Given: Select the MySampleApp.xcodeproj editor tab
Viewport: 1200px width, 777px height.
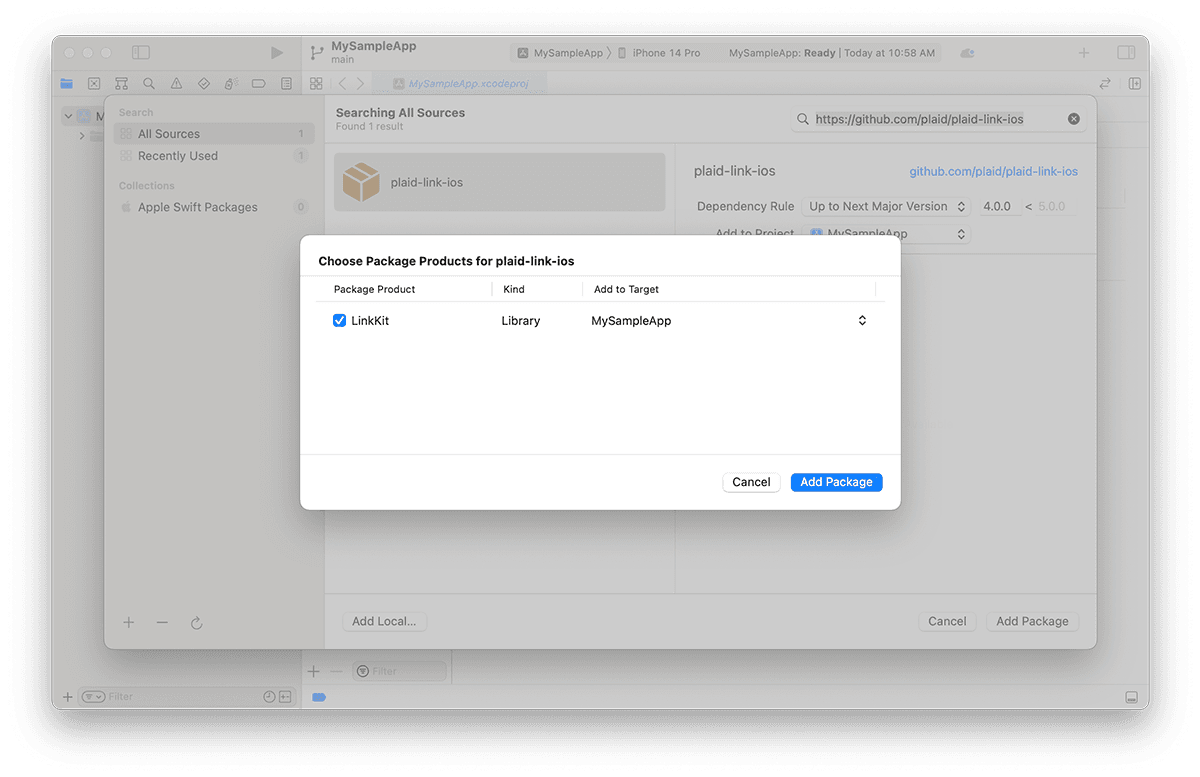Looking at the screenshot, I should (x=460, y=84).
